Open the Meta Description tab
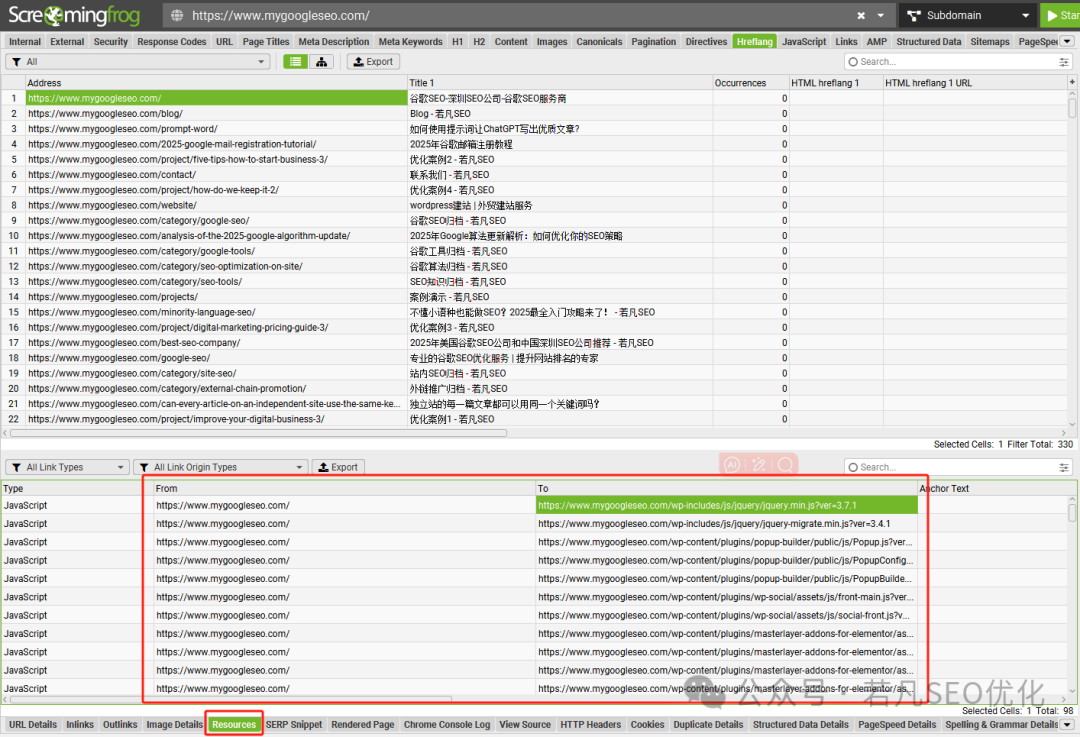The width and height of the screenshot is (1080, 737). (x=334, y=41)
